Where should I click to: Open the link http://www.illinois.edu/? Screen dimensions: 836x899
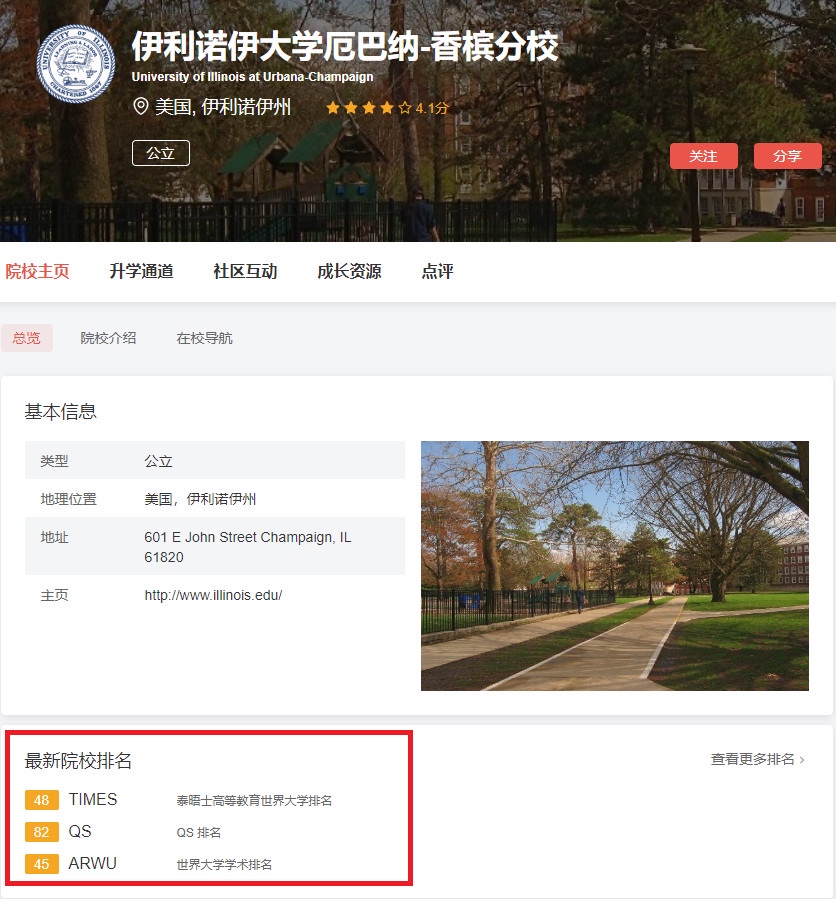point(213,594)
